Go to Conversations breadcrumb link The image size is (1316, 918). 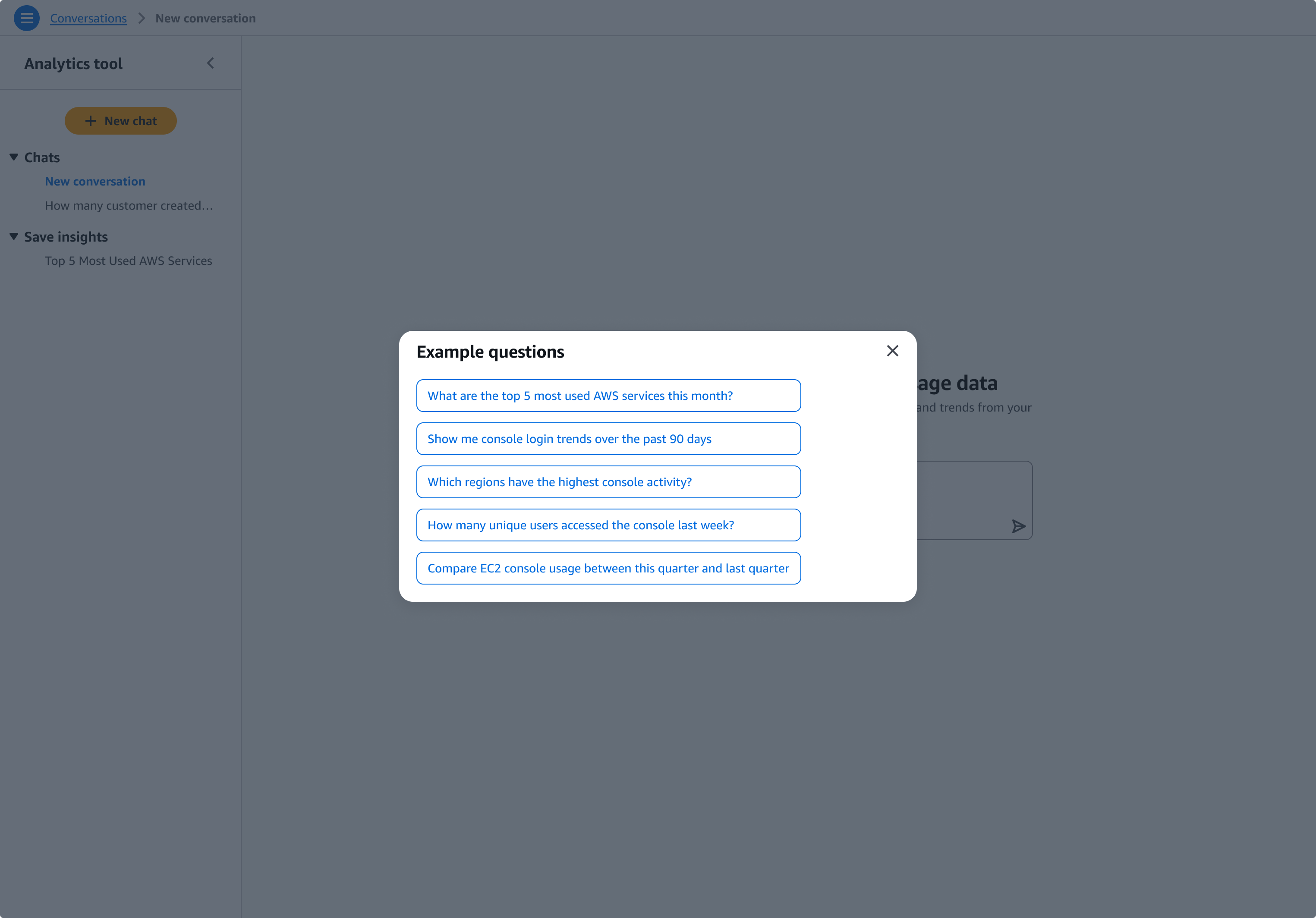[88, 19]
